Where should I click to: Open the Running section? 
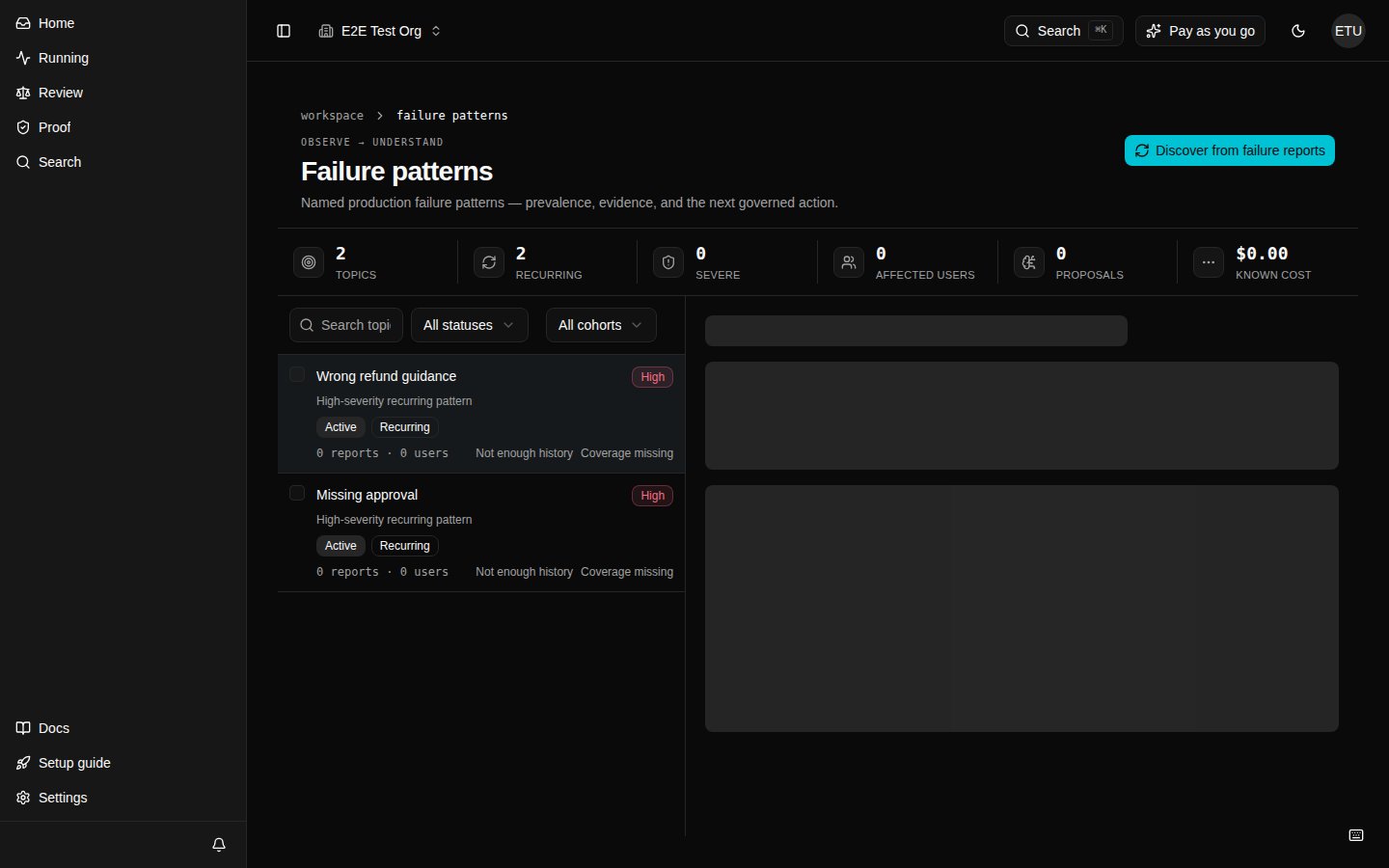click(123, 58)
